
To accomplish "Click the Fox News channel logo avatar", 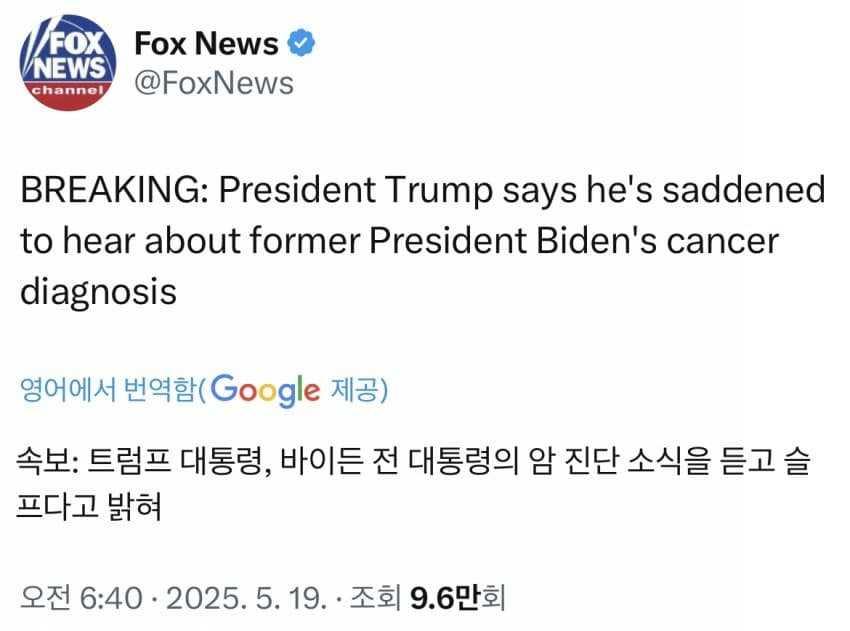I will pos(65,62).
